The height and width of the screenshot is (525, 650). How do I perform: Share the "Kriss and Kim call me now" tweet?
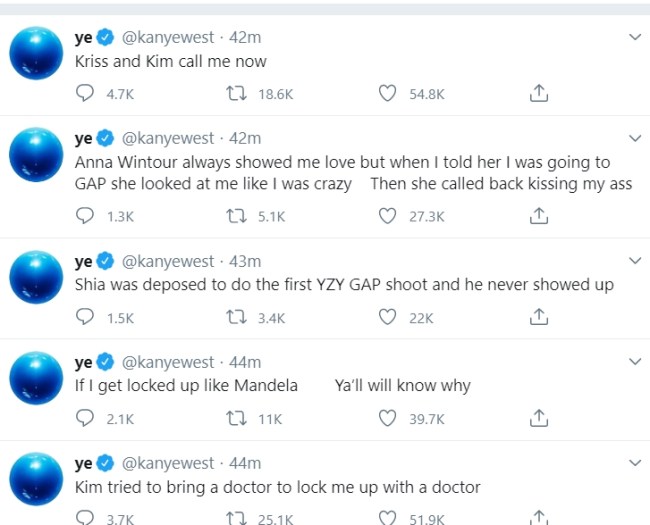point(538,94)
